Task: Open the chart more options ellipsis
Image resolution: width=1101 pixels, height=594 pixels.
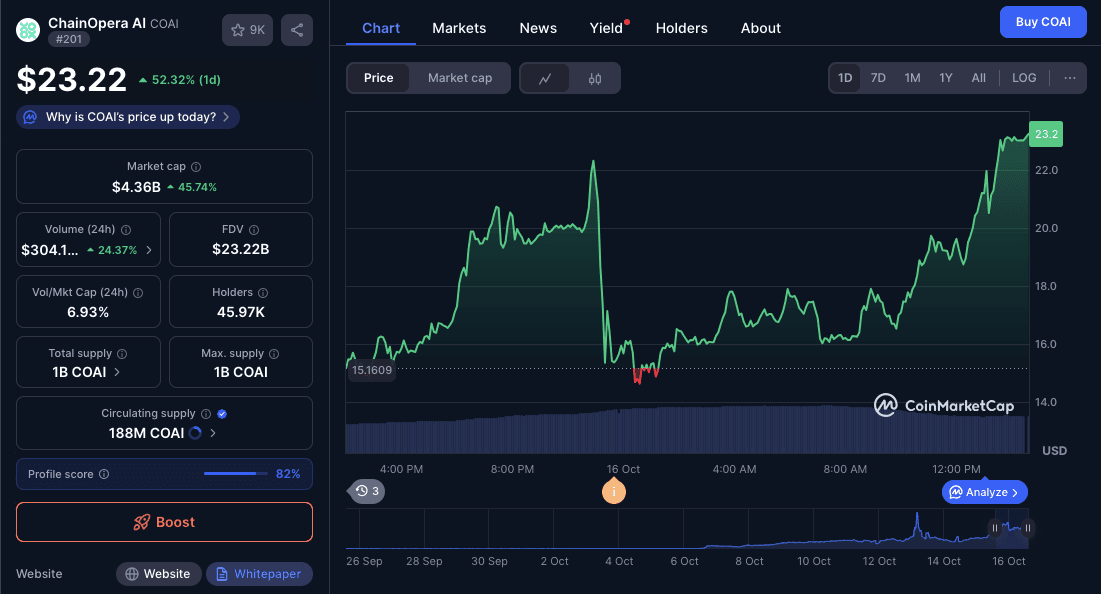Action: tap(1069, 78)
